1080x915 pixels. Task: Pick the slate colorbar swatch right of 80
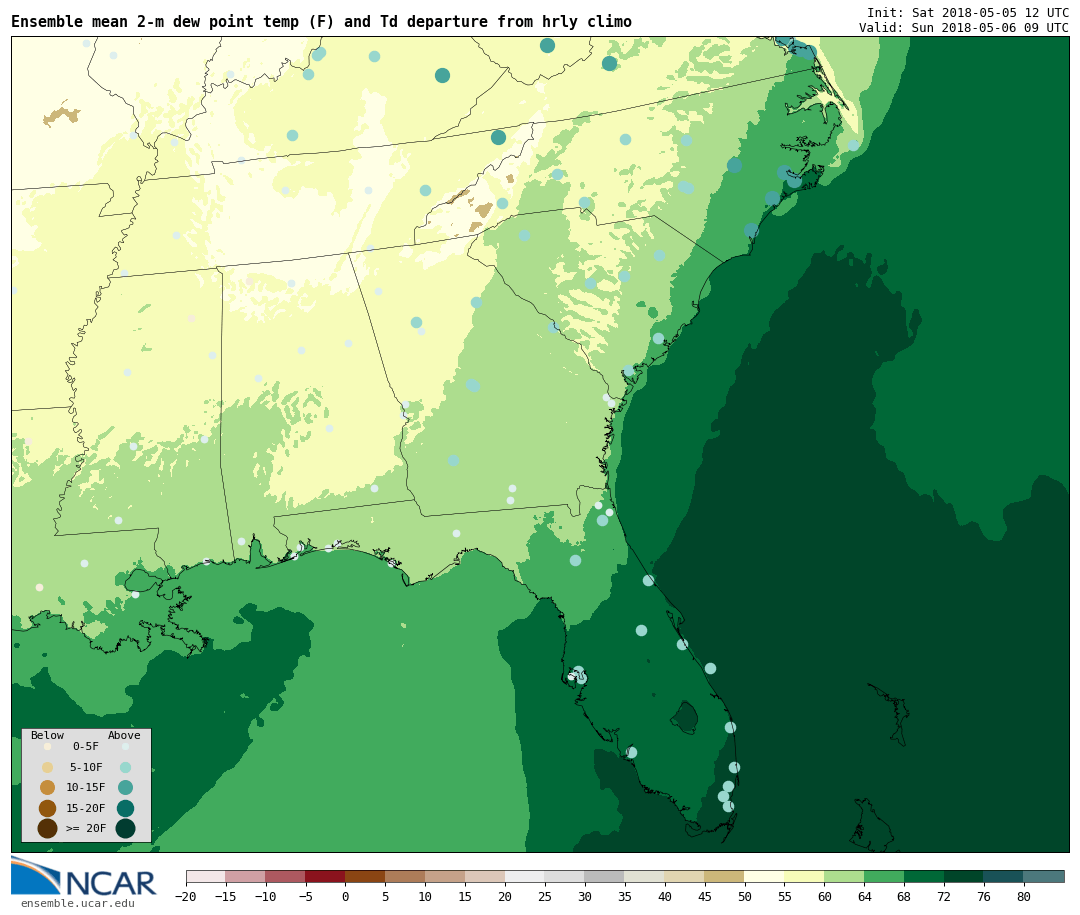[1044, 877]
